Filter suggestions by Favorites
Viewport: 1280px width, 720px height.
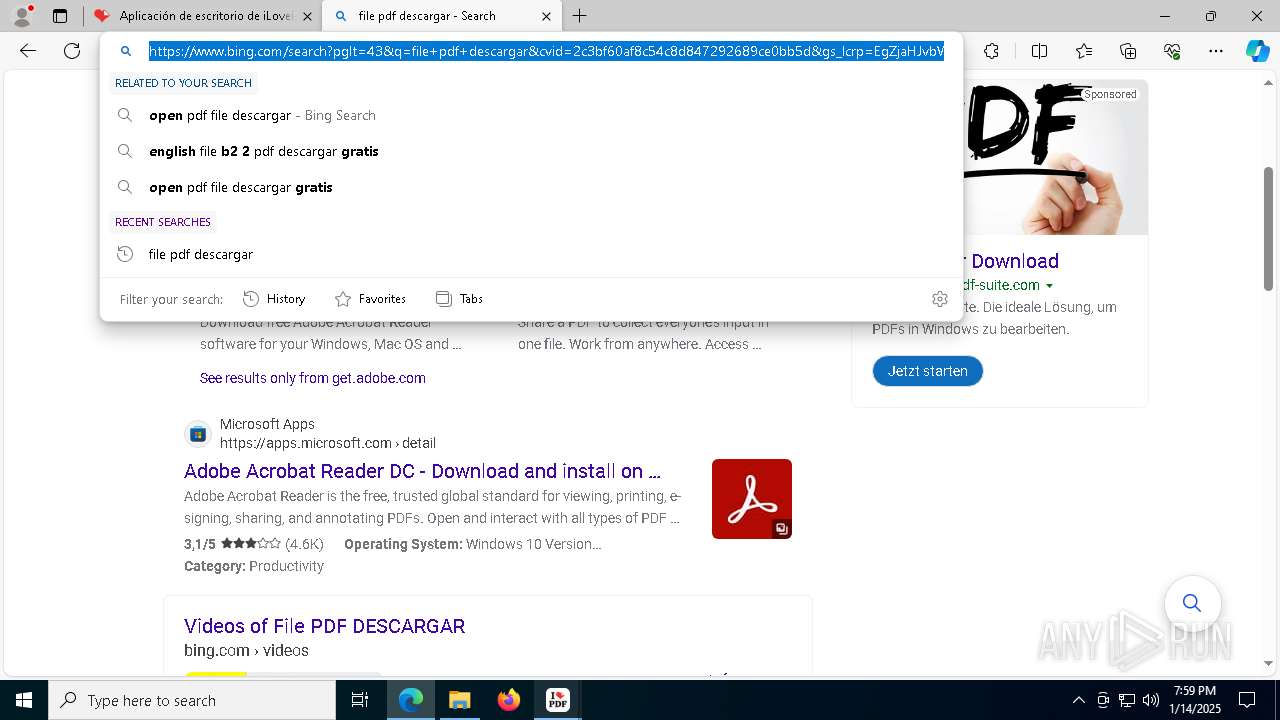[x=370, y=299]
